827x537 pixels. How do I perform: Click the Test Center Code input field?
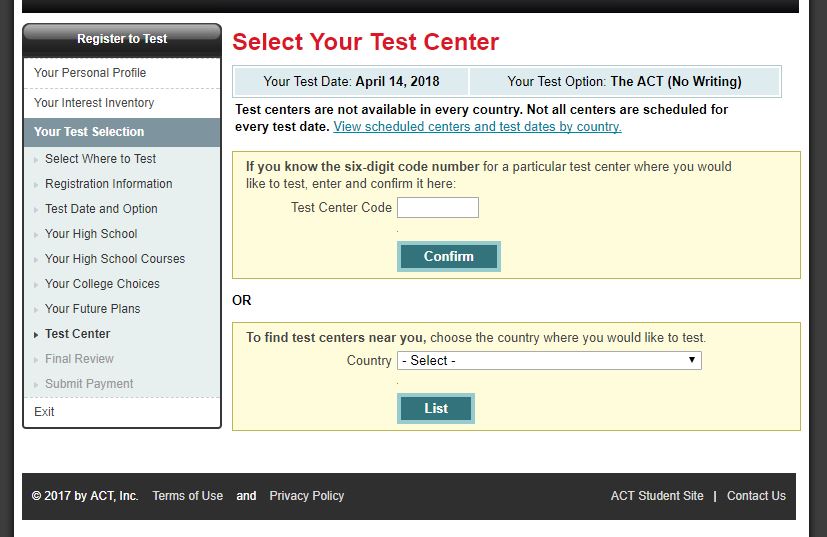[438, 207]
